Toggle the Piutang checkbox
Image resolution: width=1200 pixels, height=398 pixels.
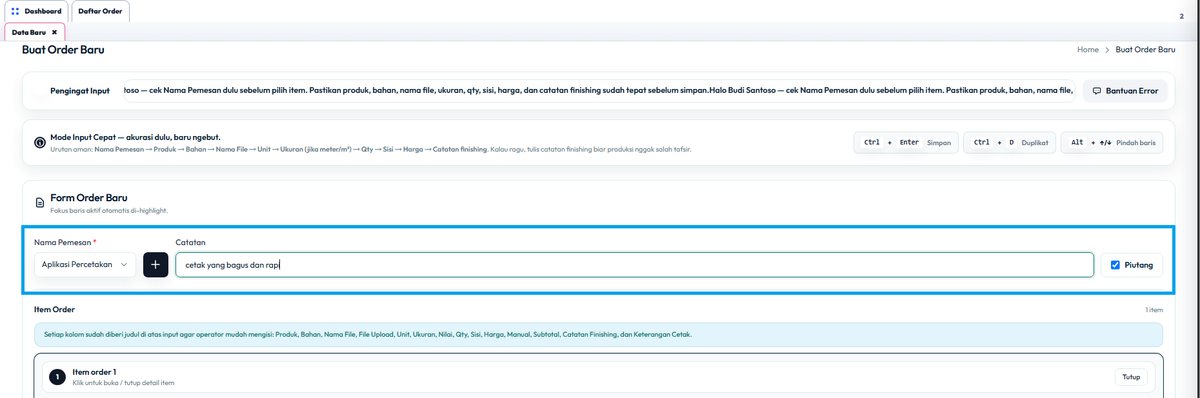(1116, 265)
